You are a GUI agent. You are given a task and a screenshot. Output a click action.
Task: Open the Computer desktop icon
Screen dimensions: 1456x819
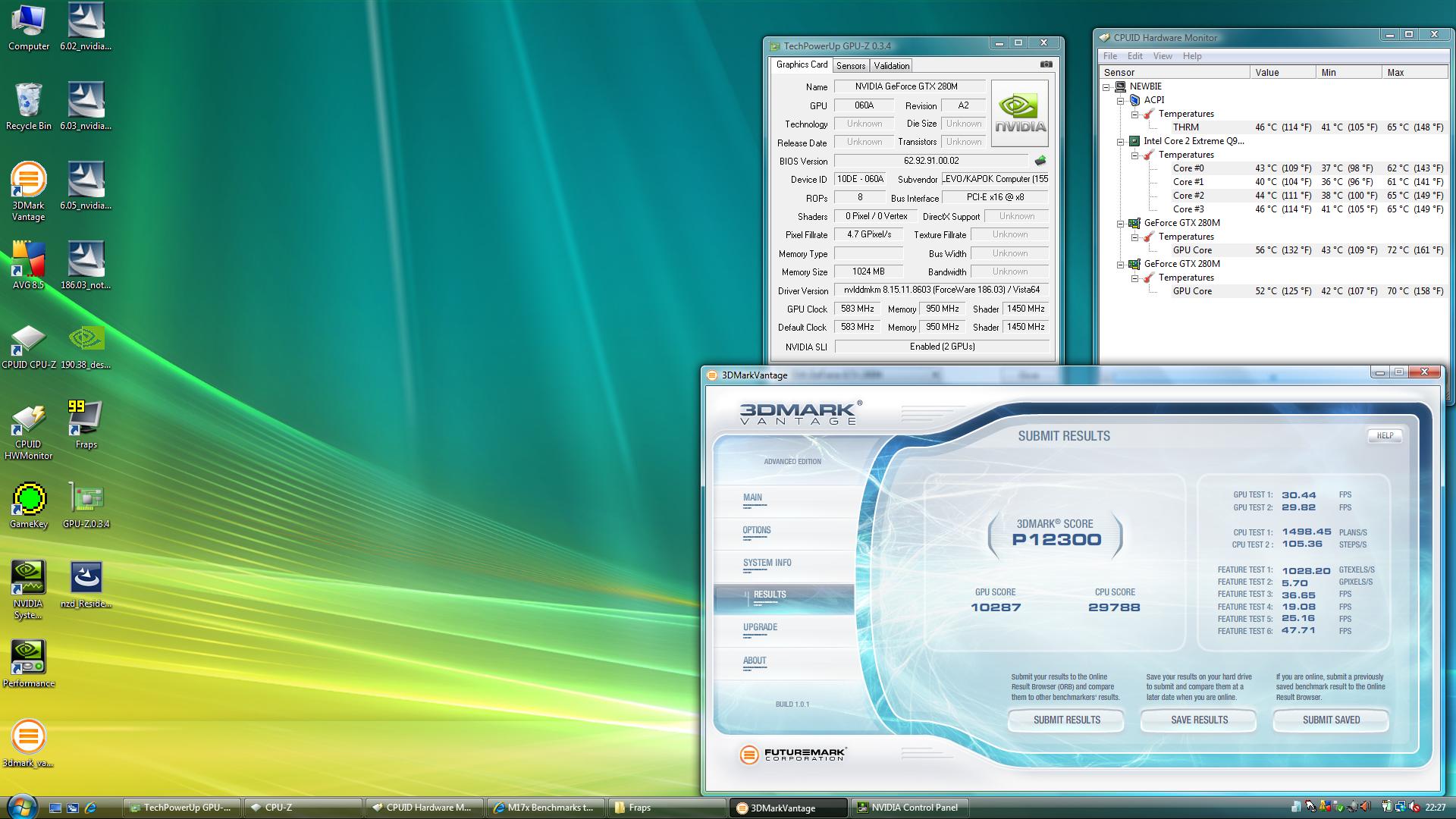click(28, 27)
